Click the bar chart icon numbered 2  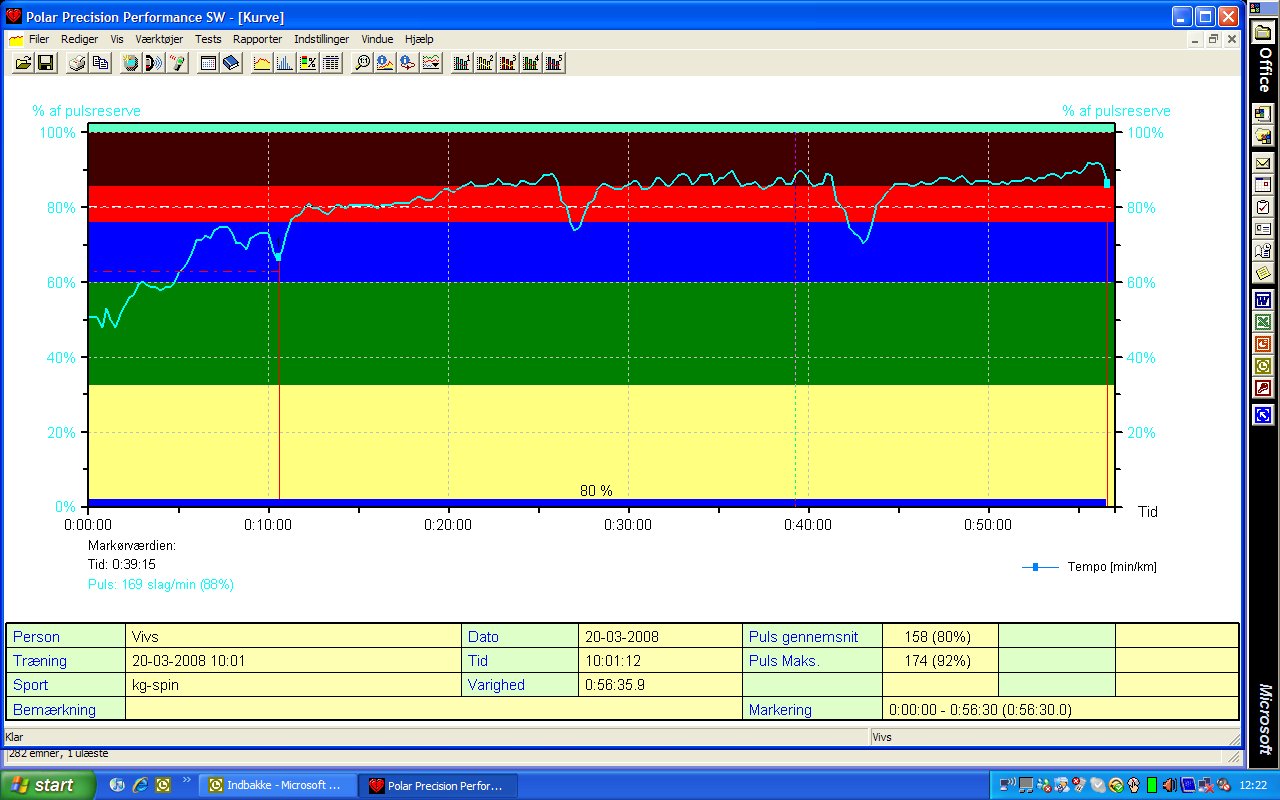[485, 63]
